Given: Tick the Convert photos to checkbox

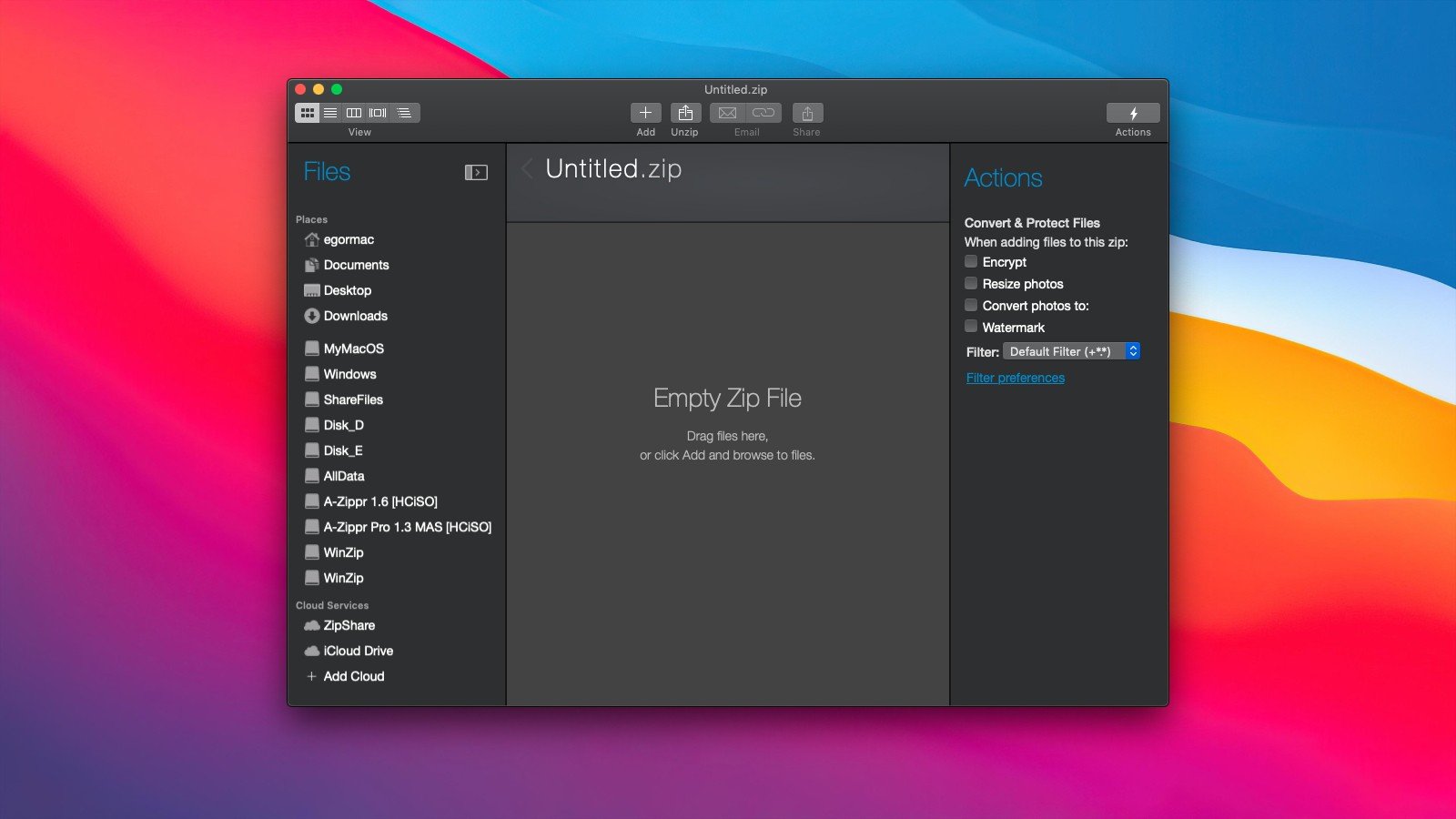Looking at the screenshot, I should 971,306.
